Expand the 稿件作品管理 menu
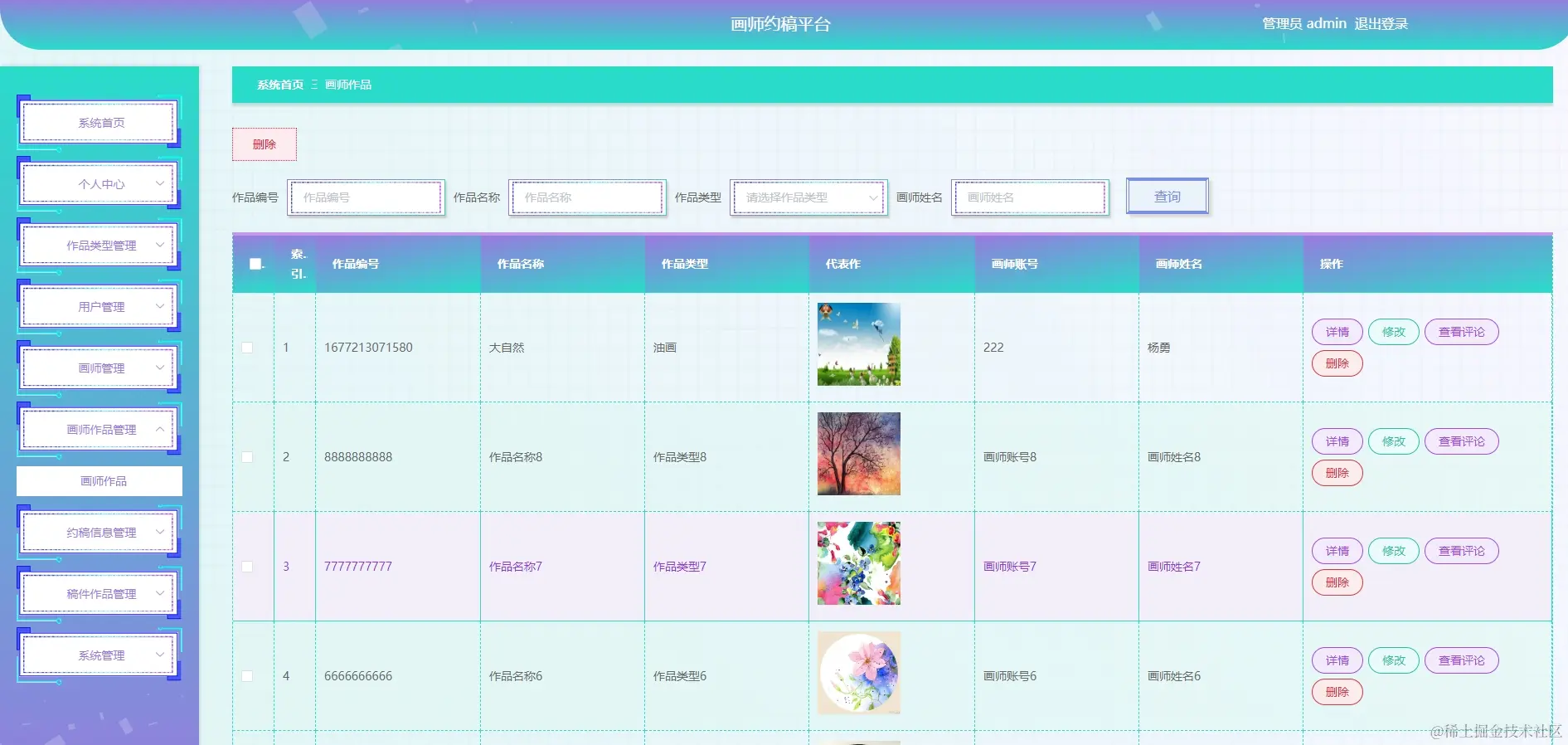The width and height of the screenshot is (1568, 745). point(100,594)
